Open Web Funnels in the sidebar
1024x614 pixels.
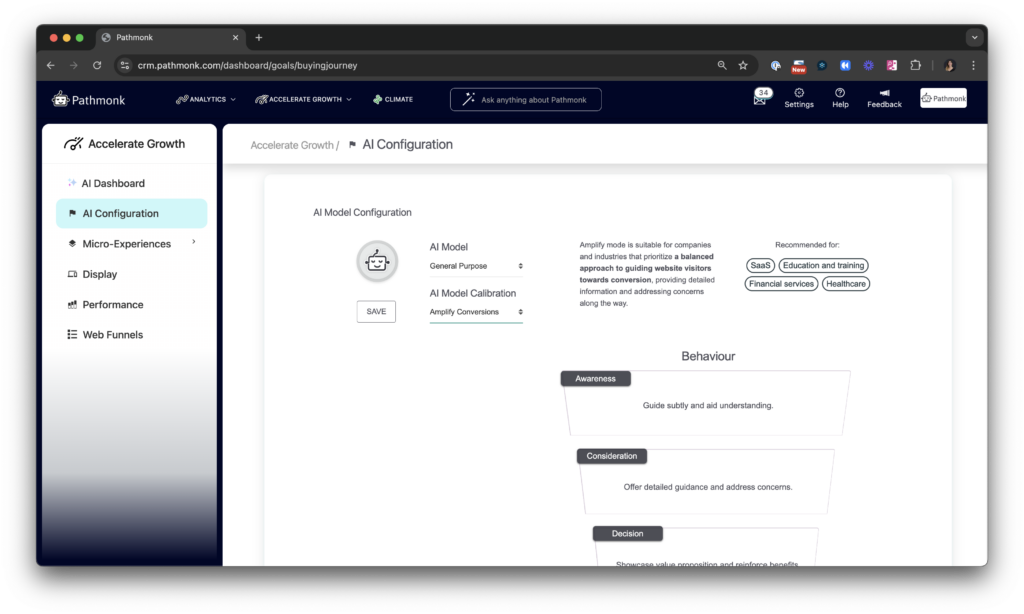(x=112, y=335)
